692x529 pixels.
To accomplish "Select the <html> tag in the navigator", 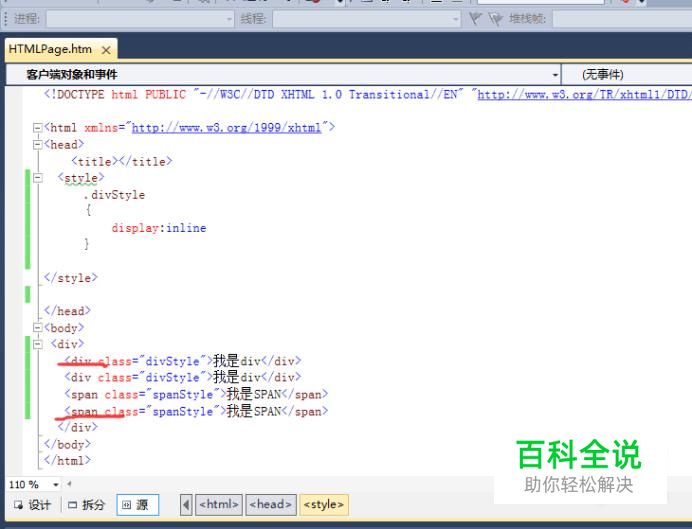I will [219, 505].
